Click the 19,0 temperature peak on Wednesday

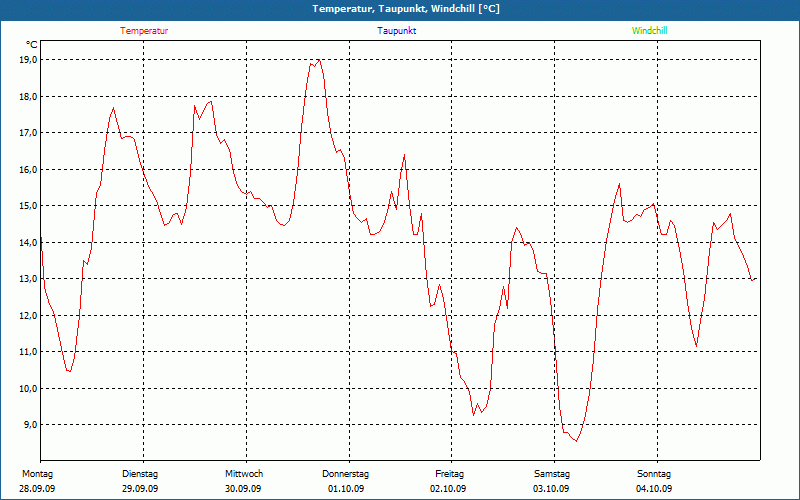click(319, 60)
